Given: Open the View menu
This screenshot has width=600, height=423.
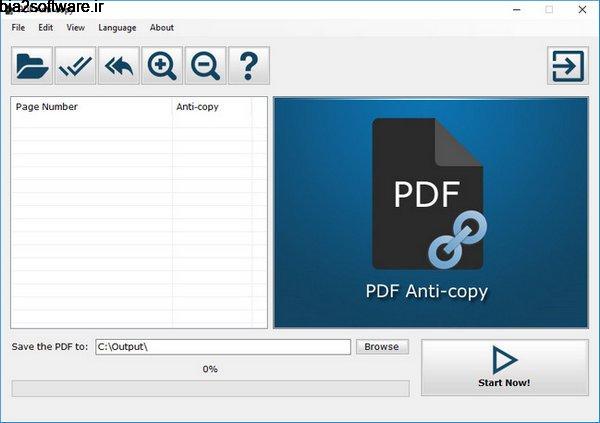Looking at the screenshot, I should click(x=75, y=28).
